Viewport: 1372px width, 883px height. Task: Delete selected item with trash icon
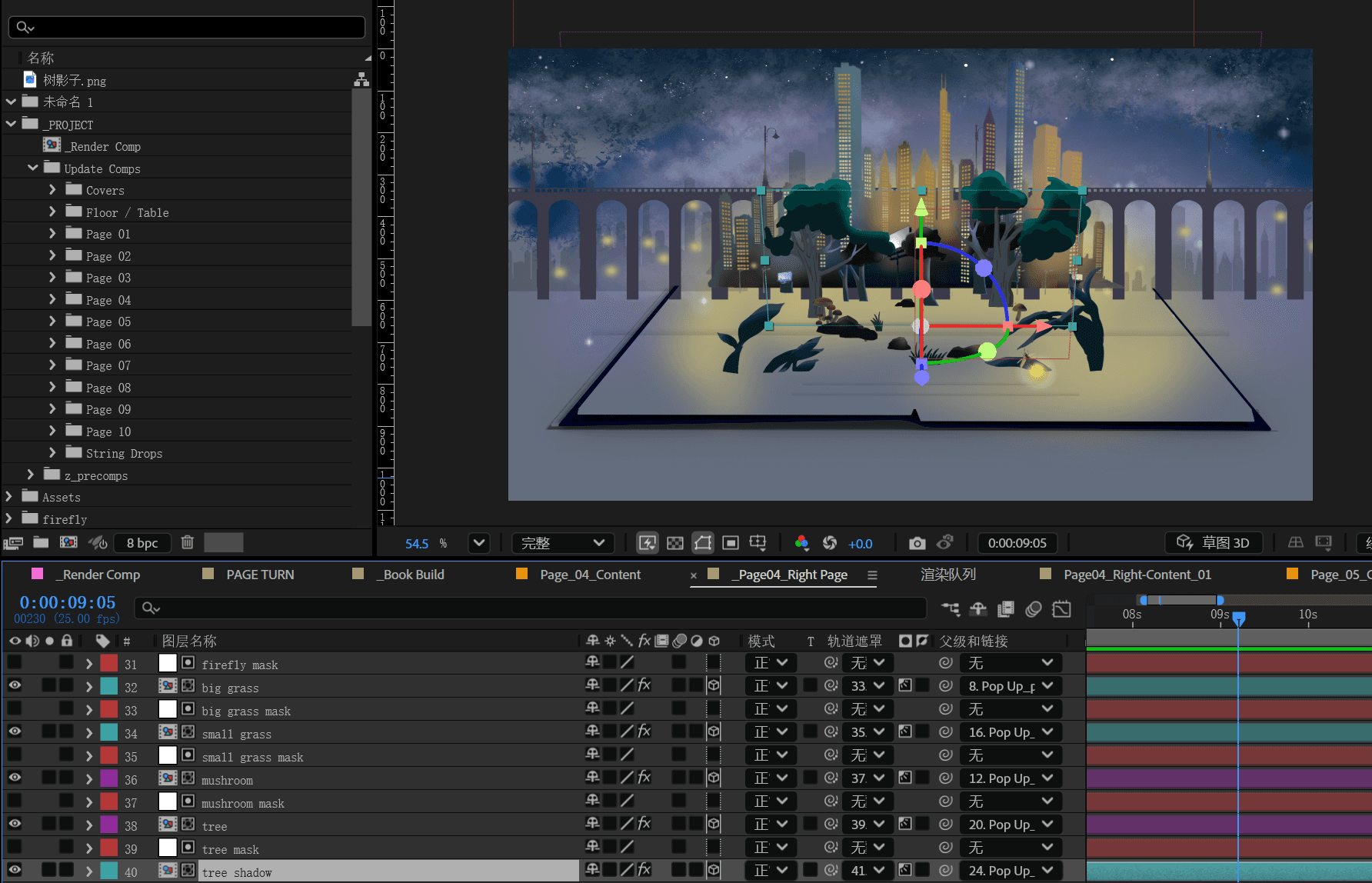pyautogui.click(x=187, y=542)
